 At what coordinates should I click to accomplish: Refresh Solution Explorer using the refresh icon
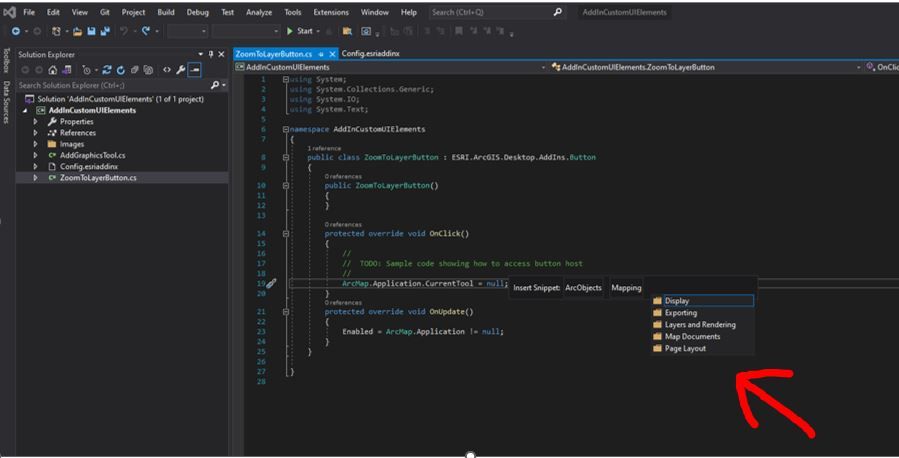click(x=120, y=70)
